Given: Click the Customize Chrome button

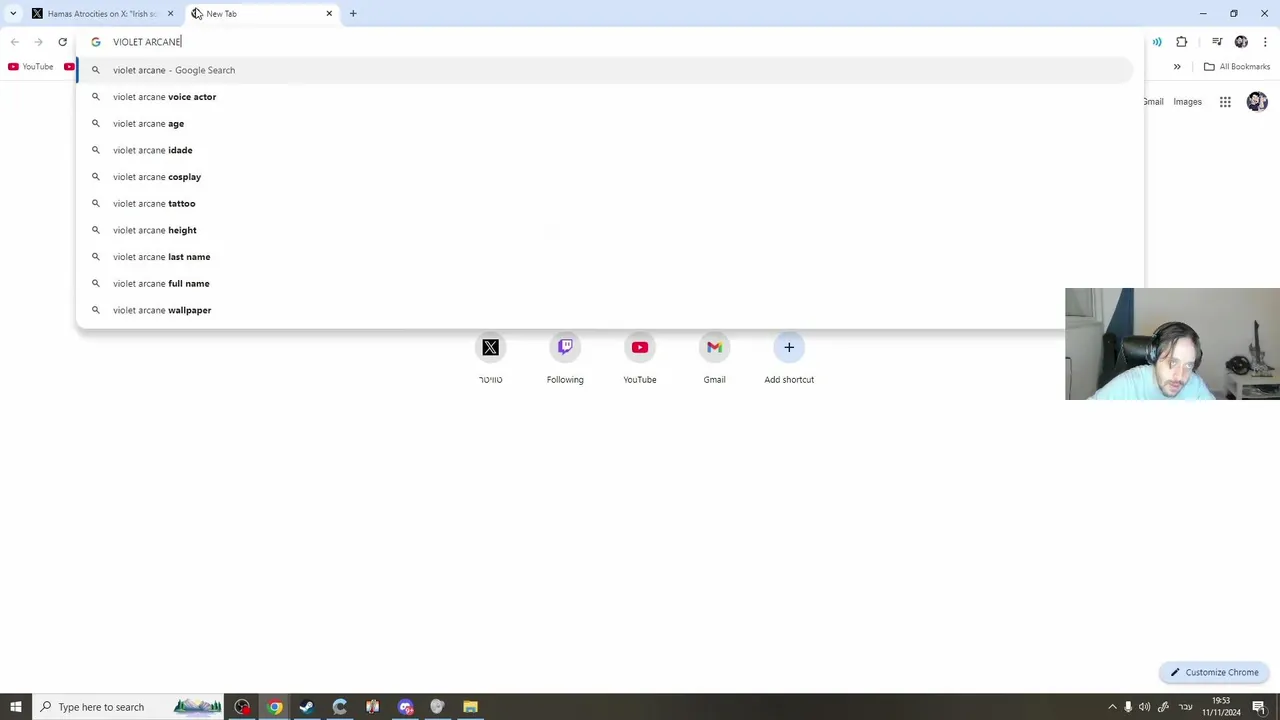Looking at the screenshot, I should 1214,673.
